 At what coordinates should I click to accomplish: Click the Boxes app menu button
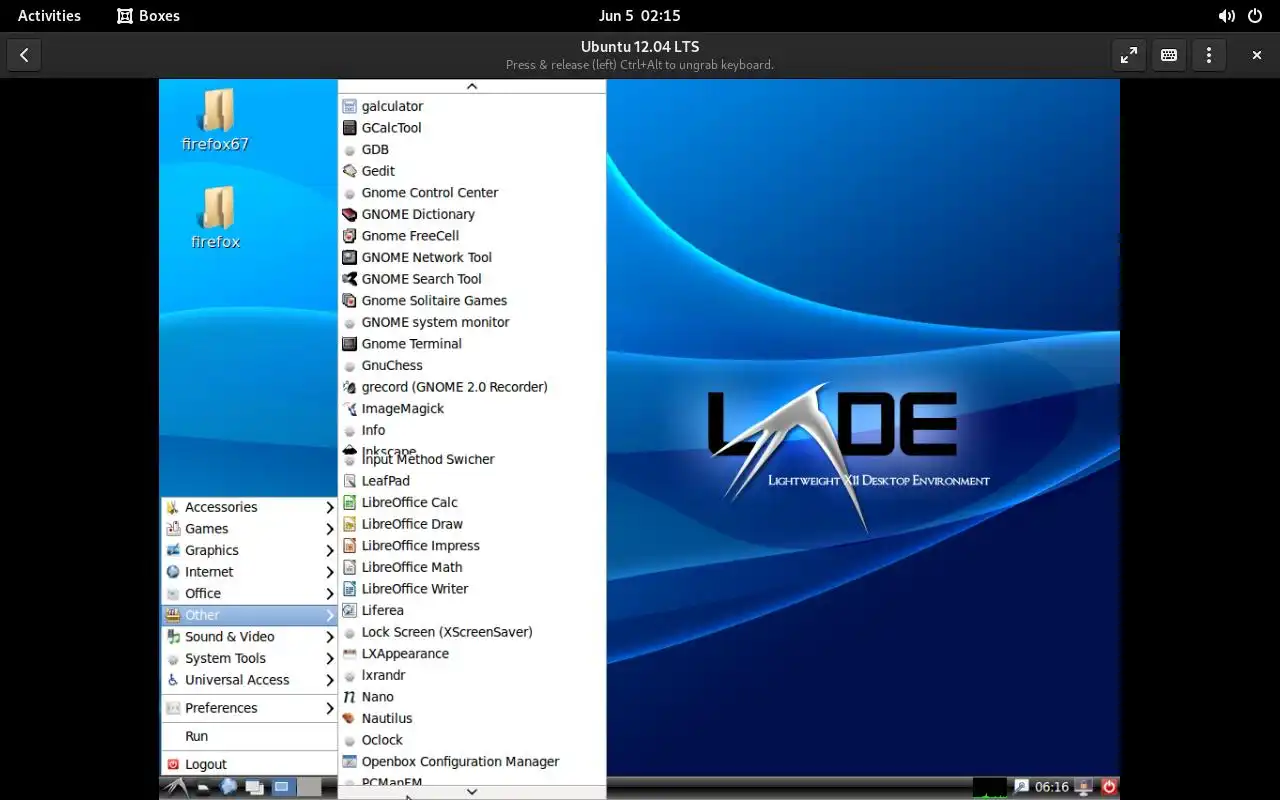tap(148, 15)
